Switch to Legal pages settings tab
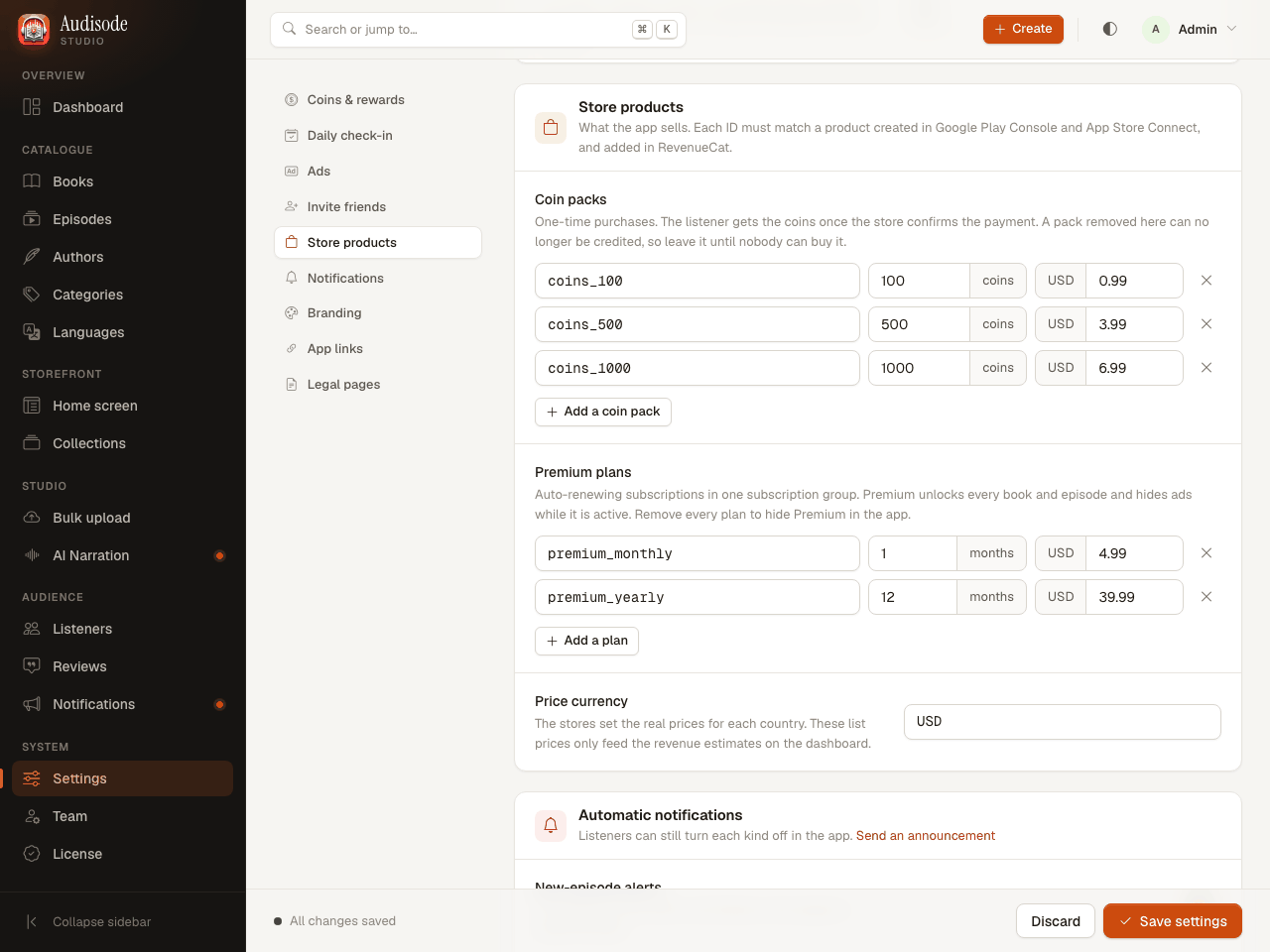This screenshot has height=952, width=1270. [378, 385]
